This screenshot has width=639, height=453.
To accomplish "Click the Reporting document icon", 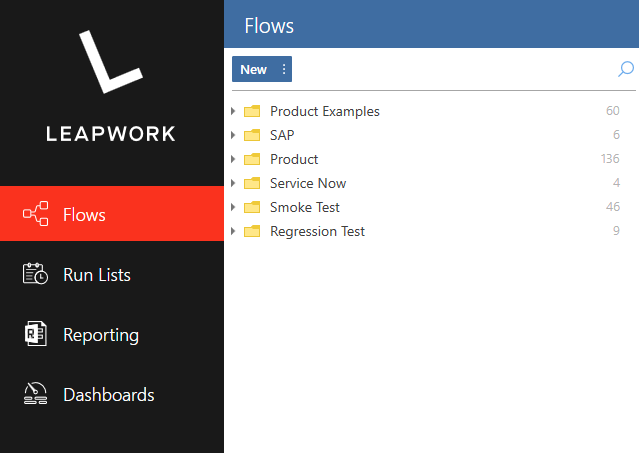I will [36, 334].
